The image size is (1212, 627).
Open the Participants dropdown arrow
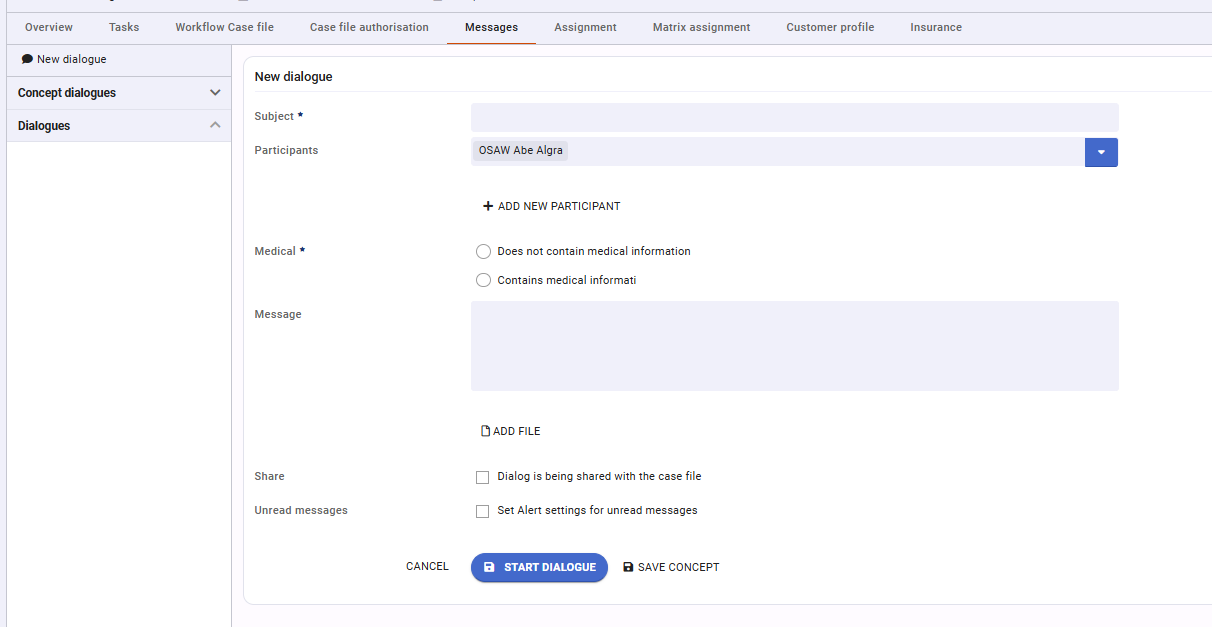pos(1101,152)
